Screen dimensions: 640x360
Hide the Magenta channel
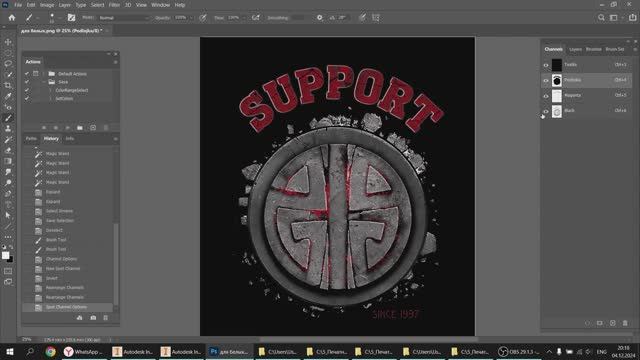pos(546,96)
